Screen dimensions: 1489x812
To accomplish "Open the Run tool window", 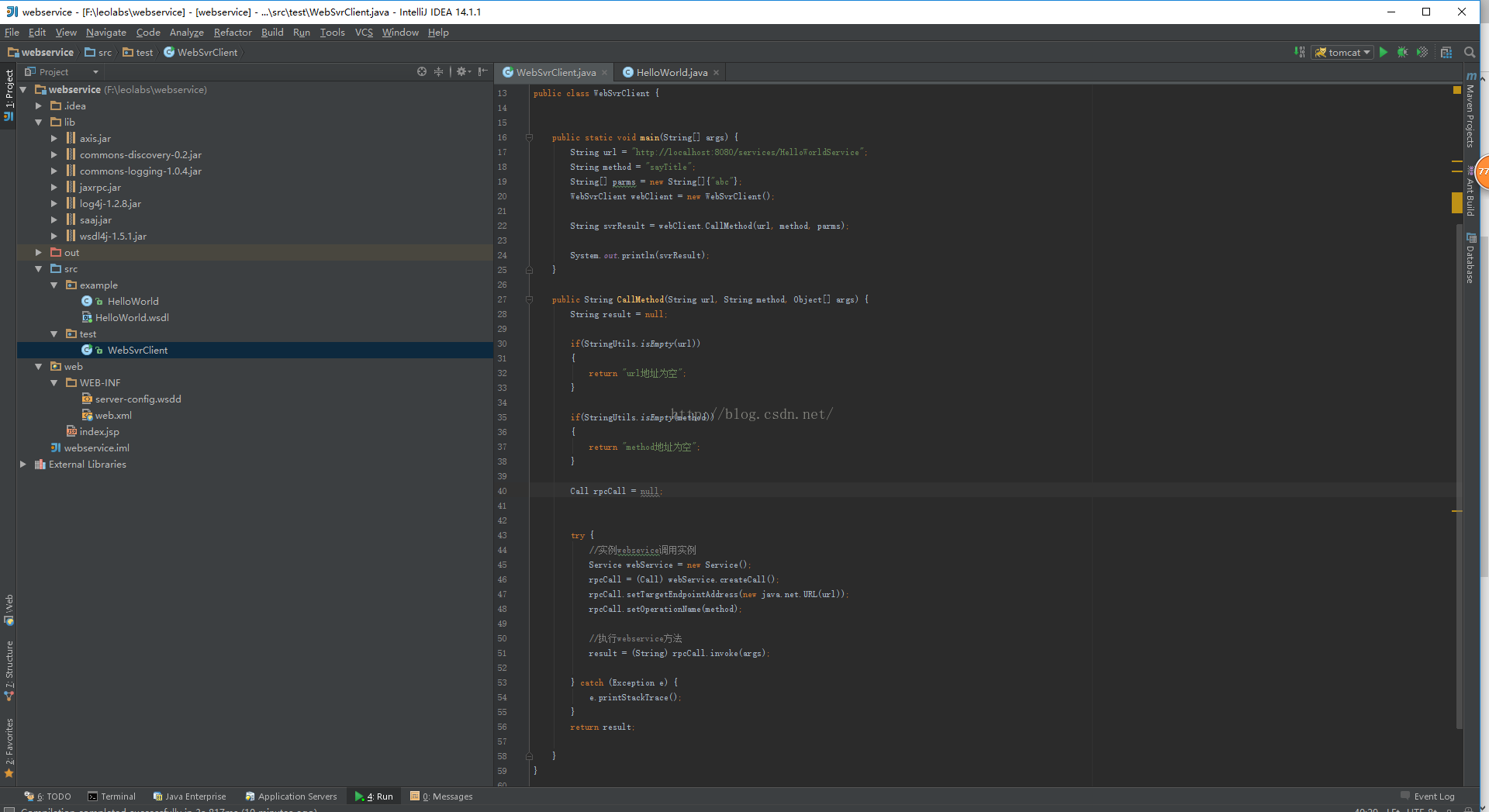I will point(374,796).
